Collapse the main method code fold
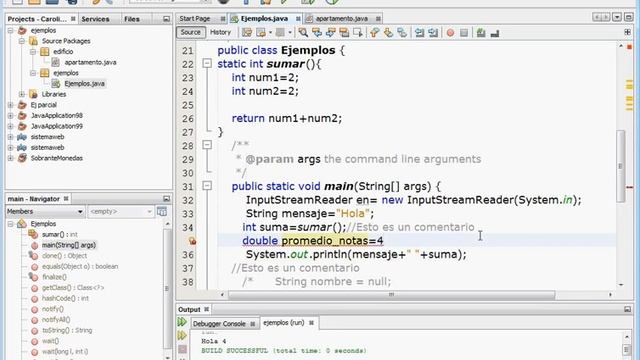The width and height of the screenshot is (640, 360). click(207, 186)
